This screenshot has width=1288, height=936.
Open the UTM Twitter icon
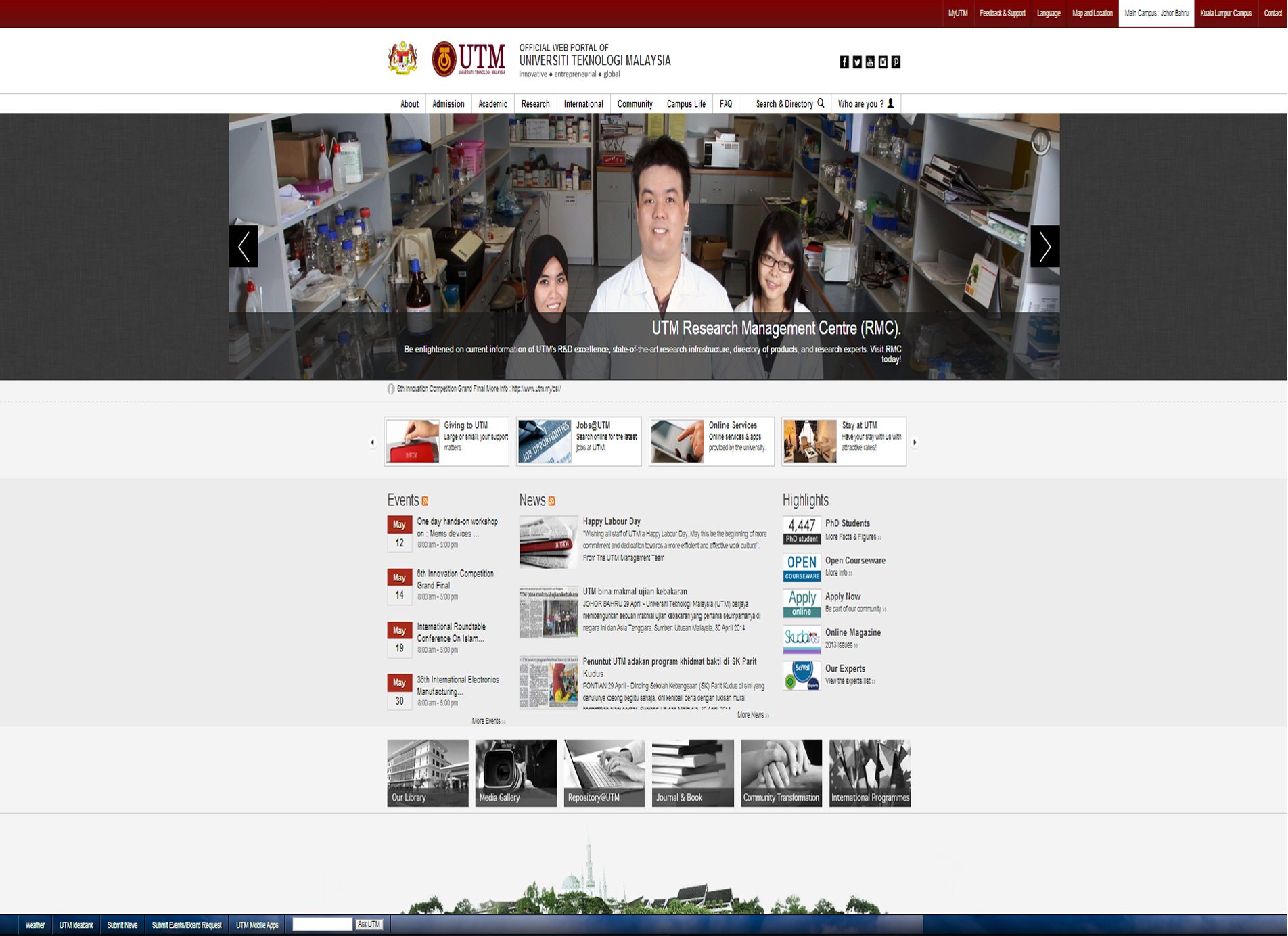[x=857, y=62]
